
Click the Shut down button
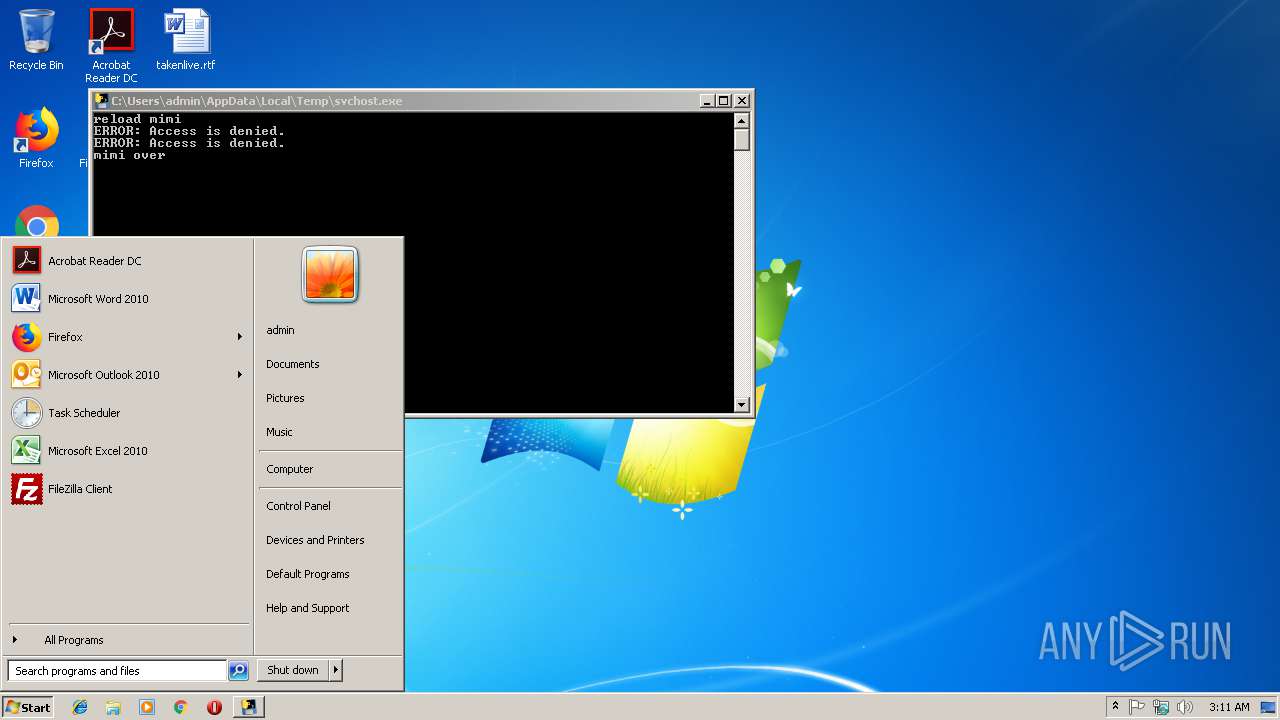click(x=293, y=670)
